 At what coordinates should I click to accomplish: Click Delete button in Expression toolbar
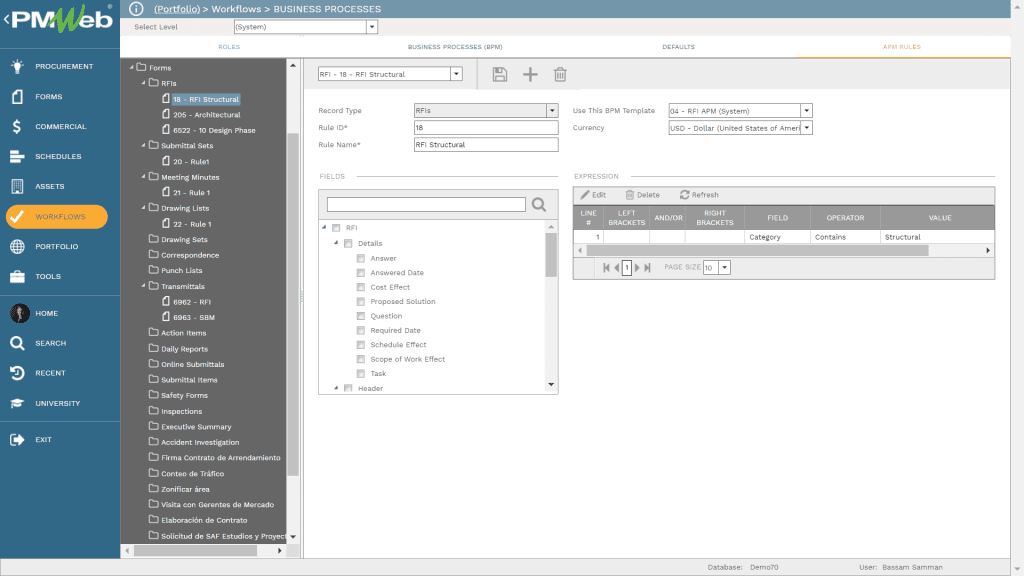click(x=643, y=195)
